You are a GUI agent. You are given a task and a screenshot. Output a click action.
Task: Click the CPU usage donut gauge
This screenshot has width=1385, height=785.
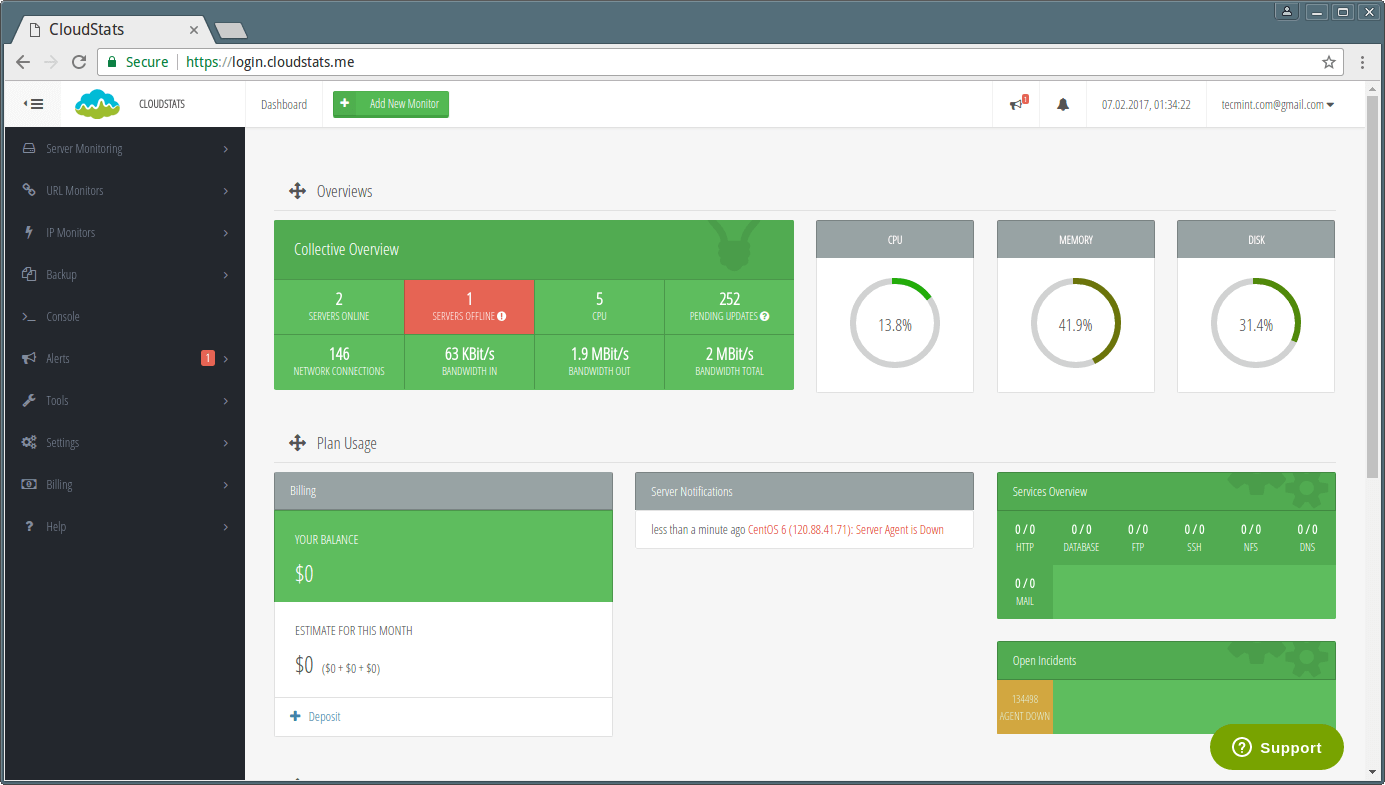pos(894,322)
